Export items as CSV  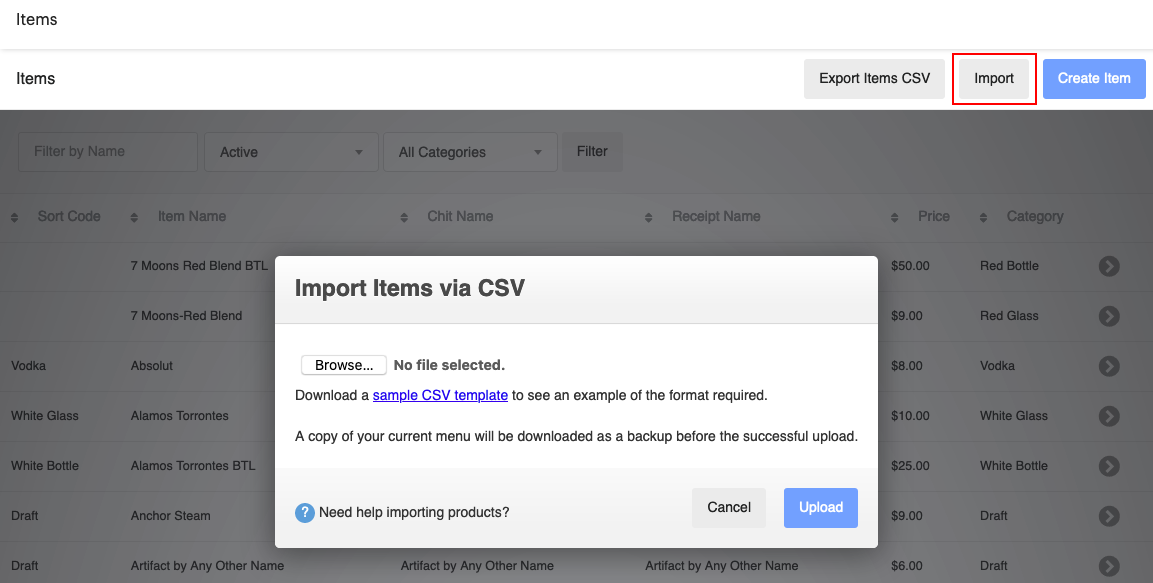pyautogui.click(x=874, y=78)
